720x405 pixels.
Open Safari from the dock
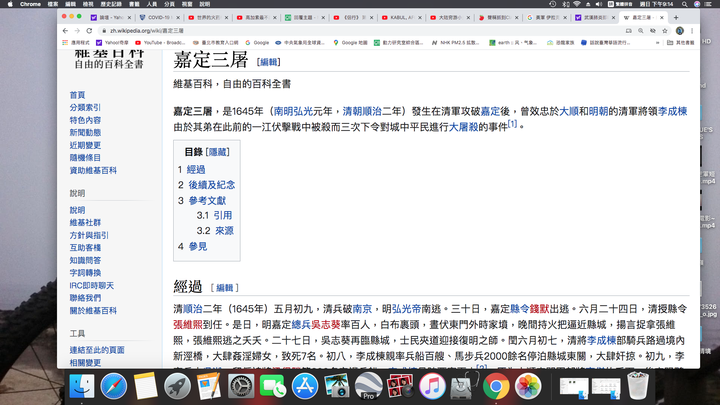[113, 386]
